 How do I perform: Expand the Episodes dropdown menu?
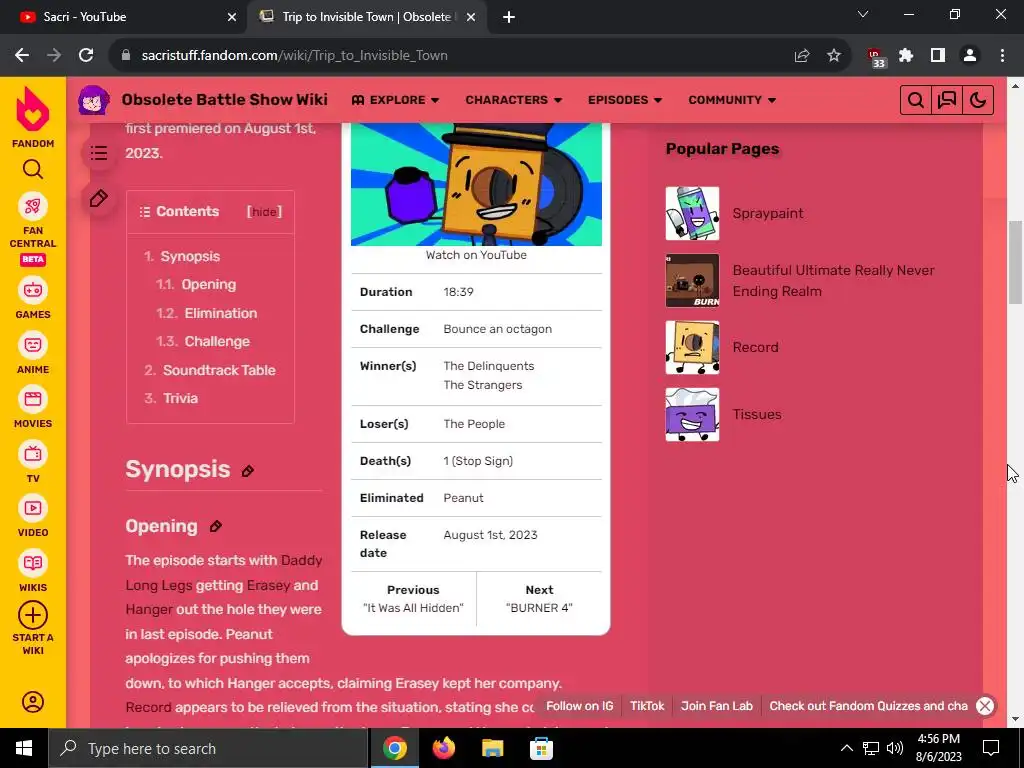[625, 100]
